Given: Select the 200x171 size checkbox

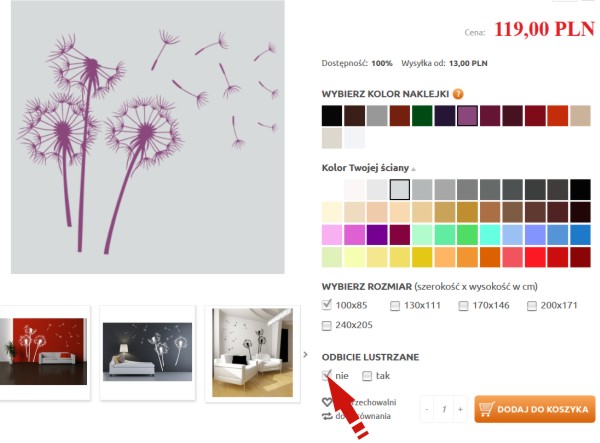Looking at the screenshot, I should pyautogui.click(x=532, y=306).
